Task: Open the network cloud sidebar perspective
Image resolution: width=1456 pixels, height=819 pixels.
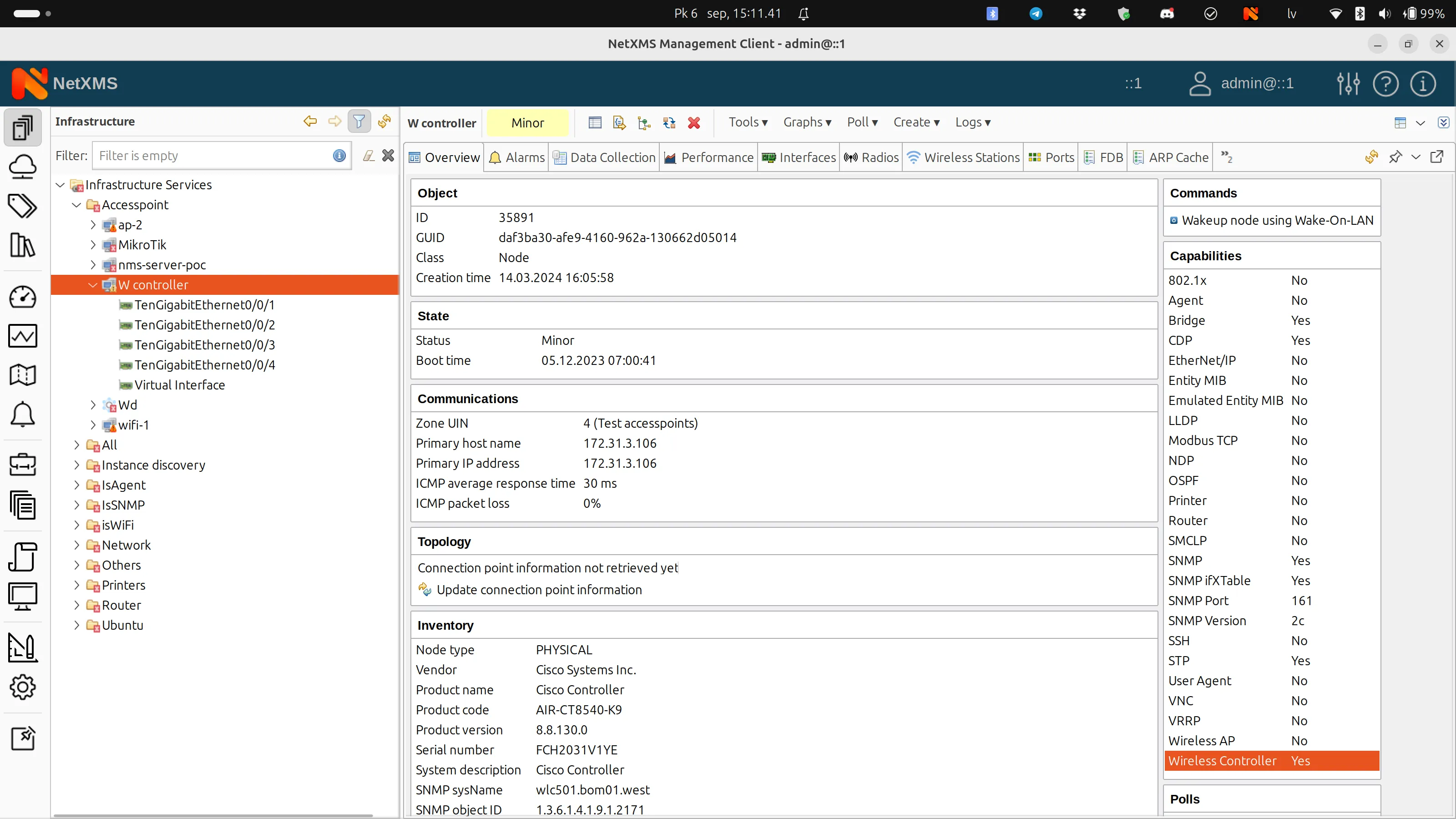Action: (23, 167)
